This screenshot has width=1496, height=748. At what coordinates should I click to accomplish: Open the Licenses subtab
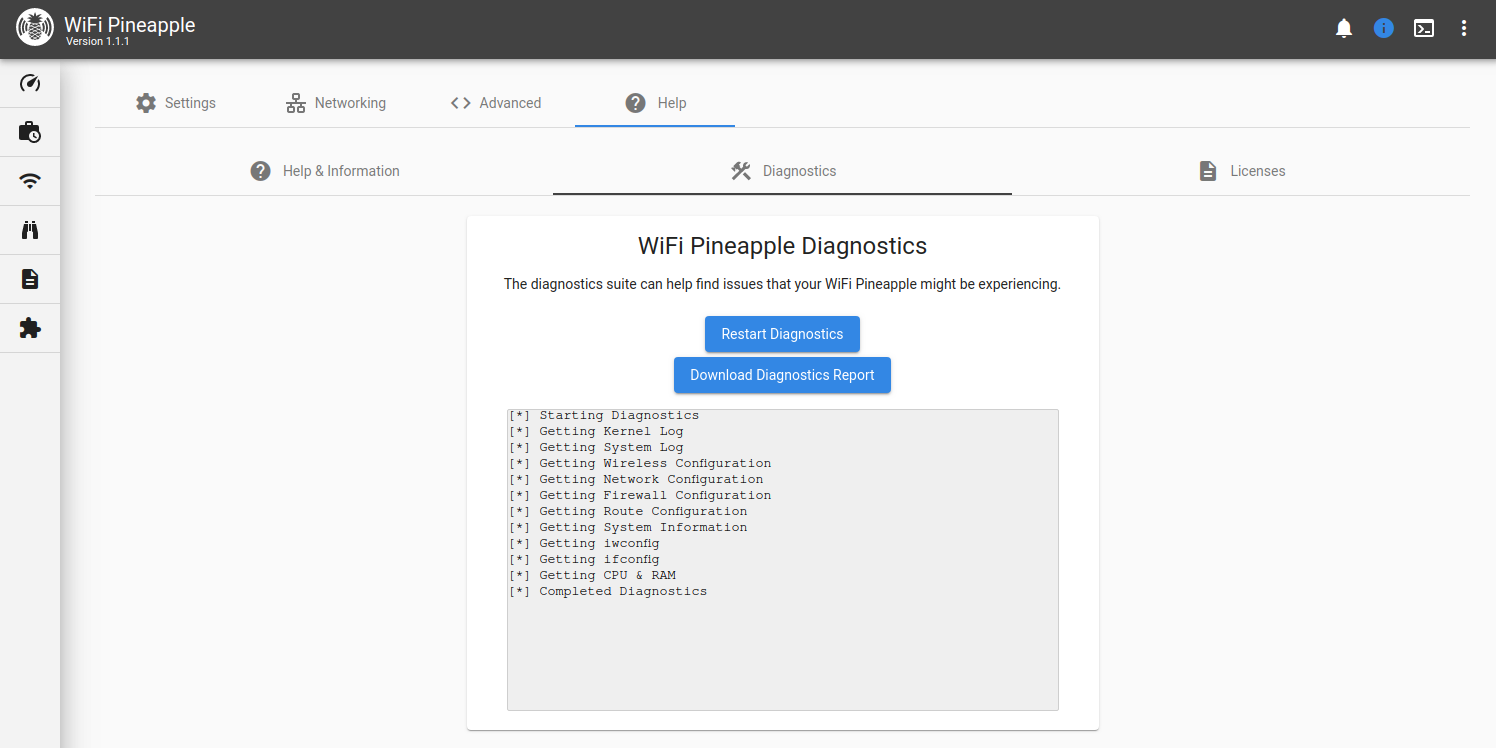[1241, 171]
